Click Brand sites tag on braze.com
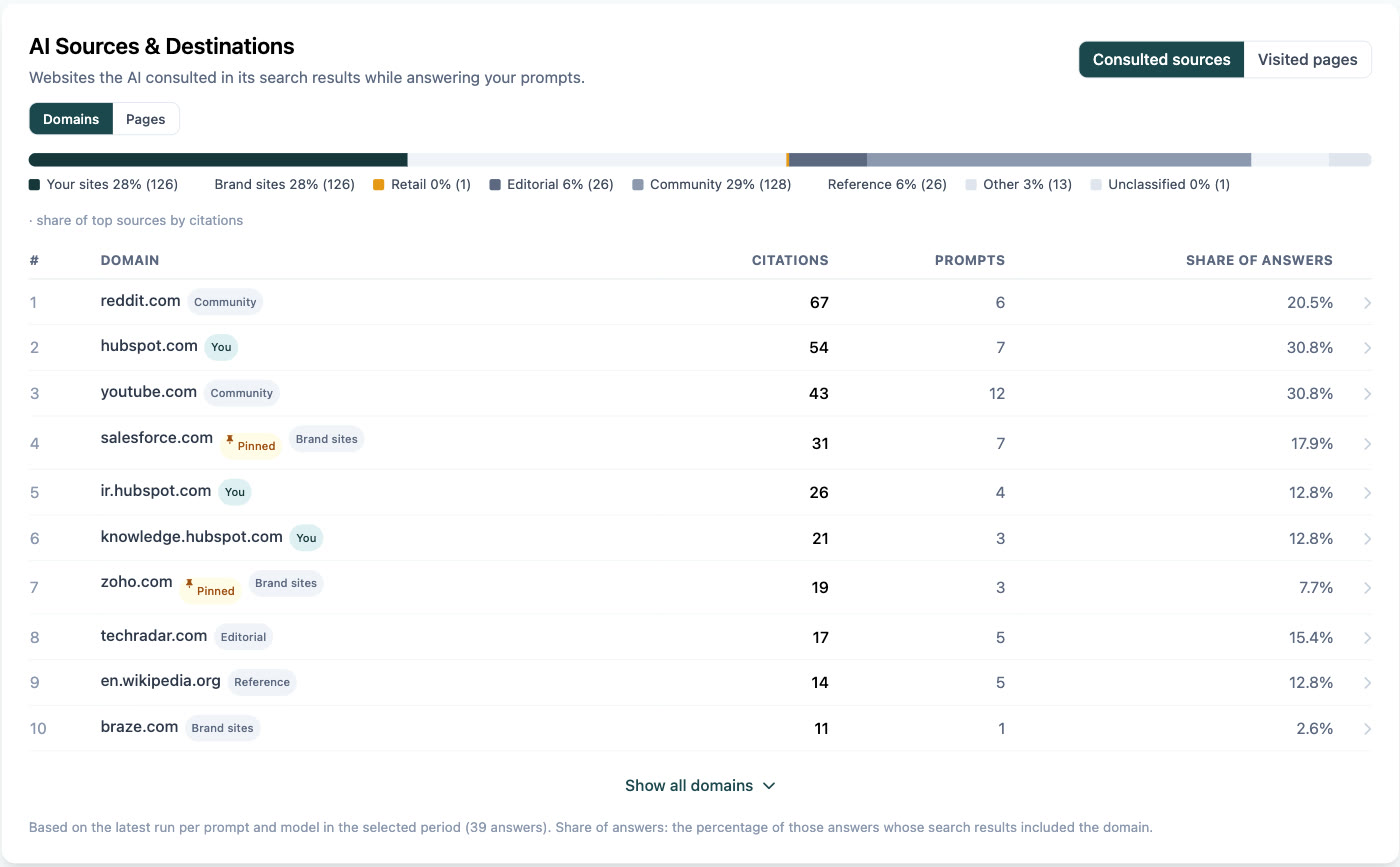The width and height of the screenshot is (1400, 867). click(222, 728)
